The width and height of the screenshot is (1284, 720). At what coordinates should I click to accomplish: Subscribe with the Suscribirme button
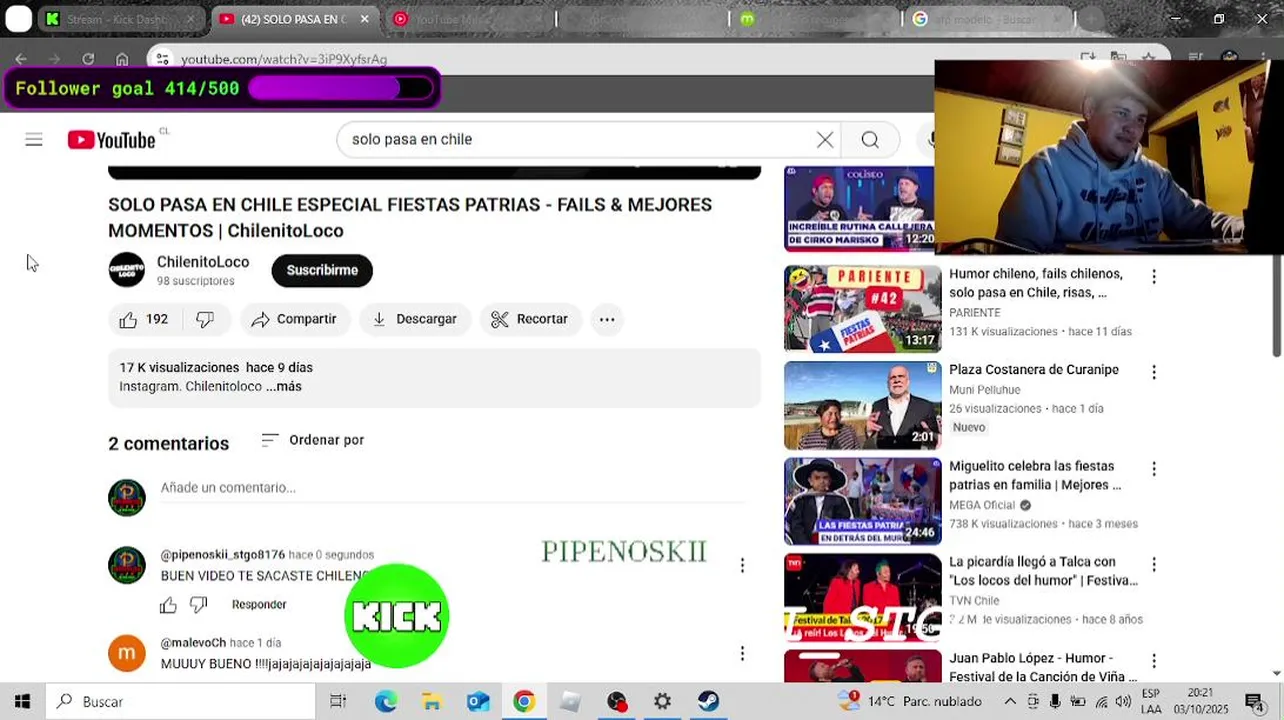(x=322, y=270)
